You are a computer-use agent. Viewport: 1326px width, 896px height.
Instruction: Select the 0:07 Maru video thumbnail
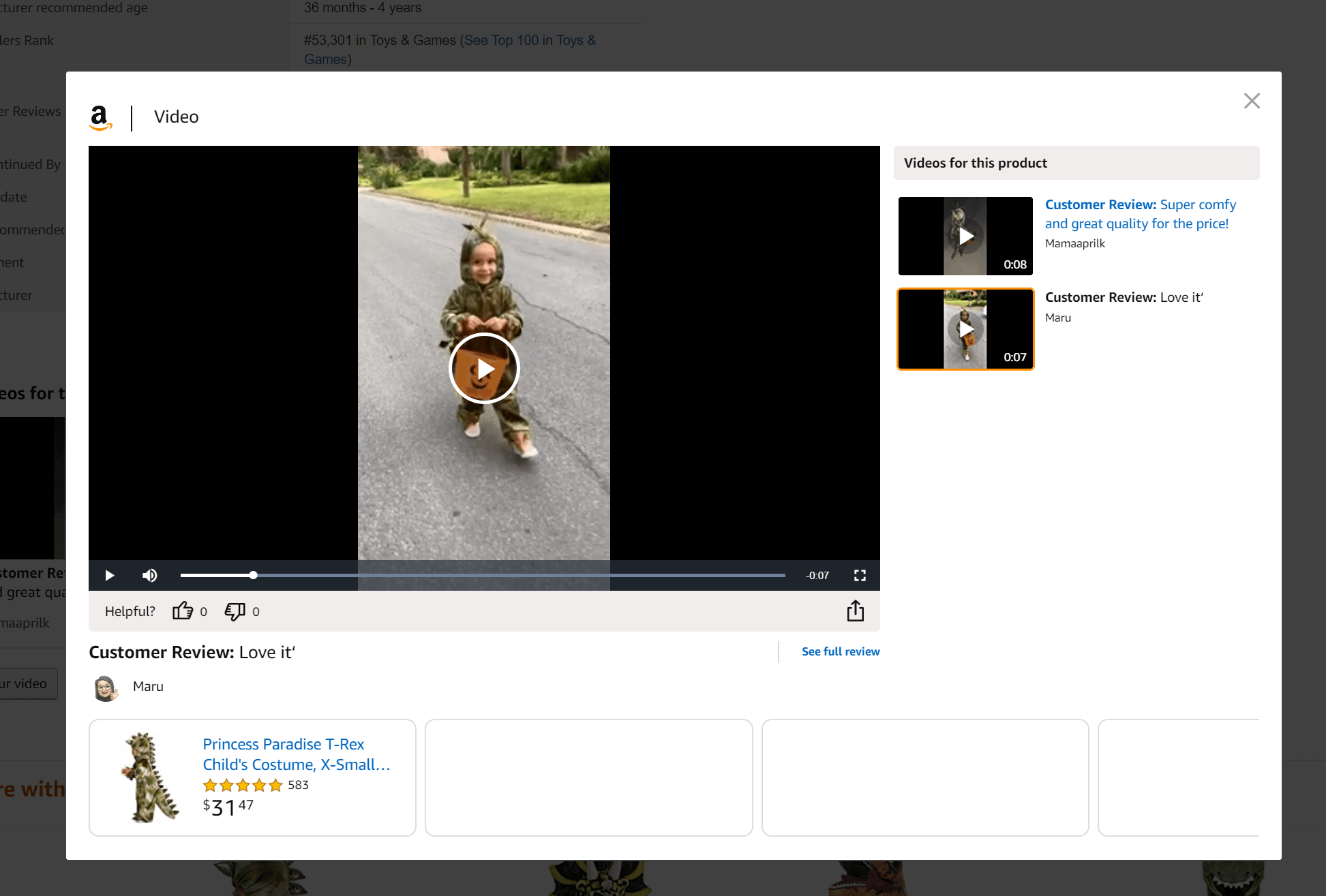(965, 329)
